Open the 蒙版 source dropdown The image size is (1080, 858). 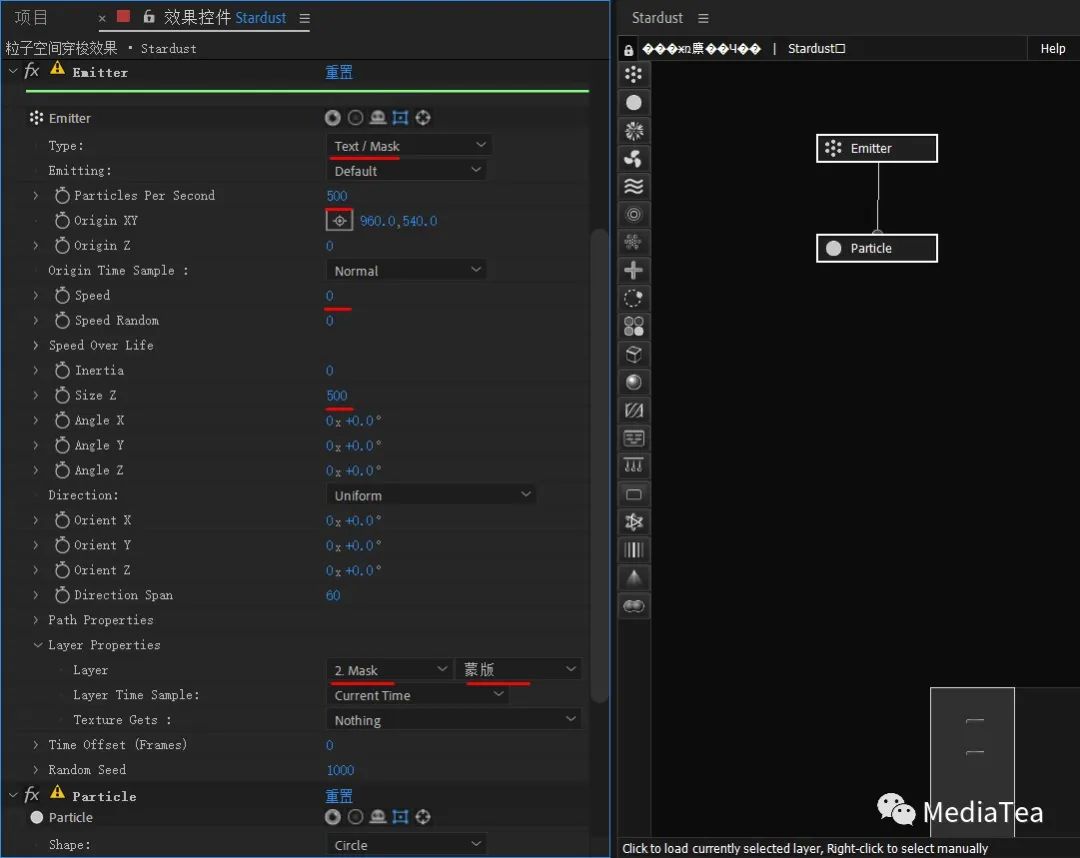(519, 669)
